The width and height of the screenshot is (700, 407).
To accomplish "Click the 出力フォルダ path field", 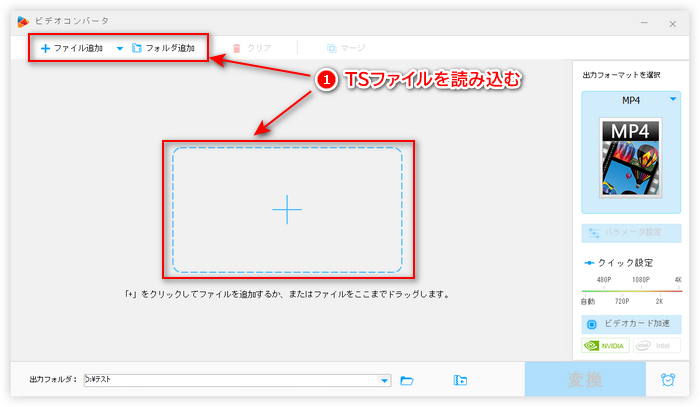I will click(230, 380).
